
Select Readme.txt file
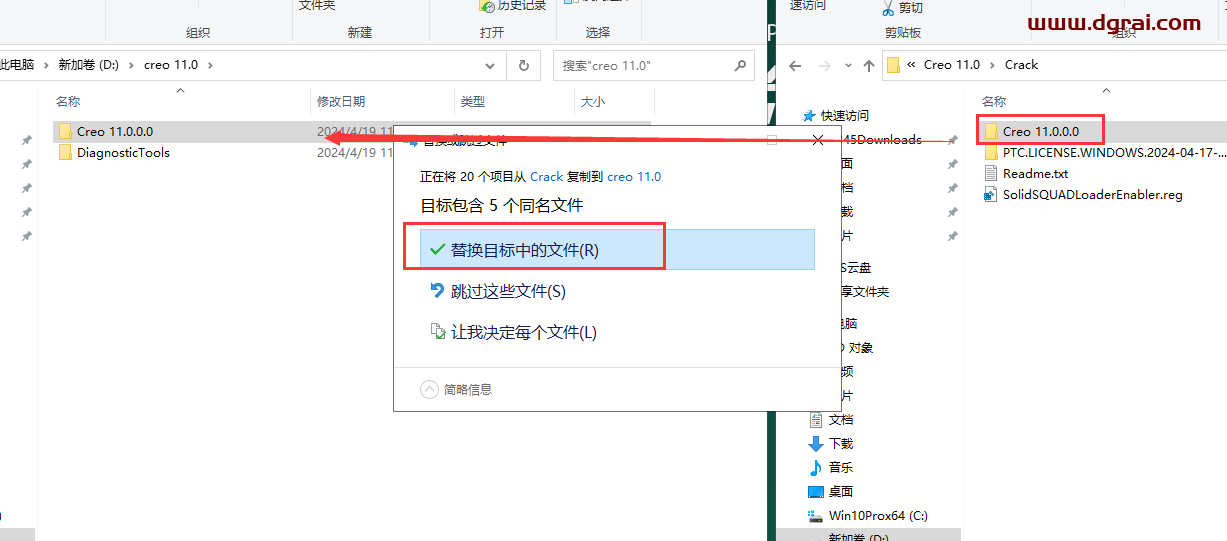1026,173
